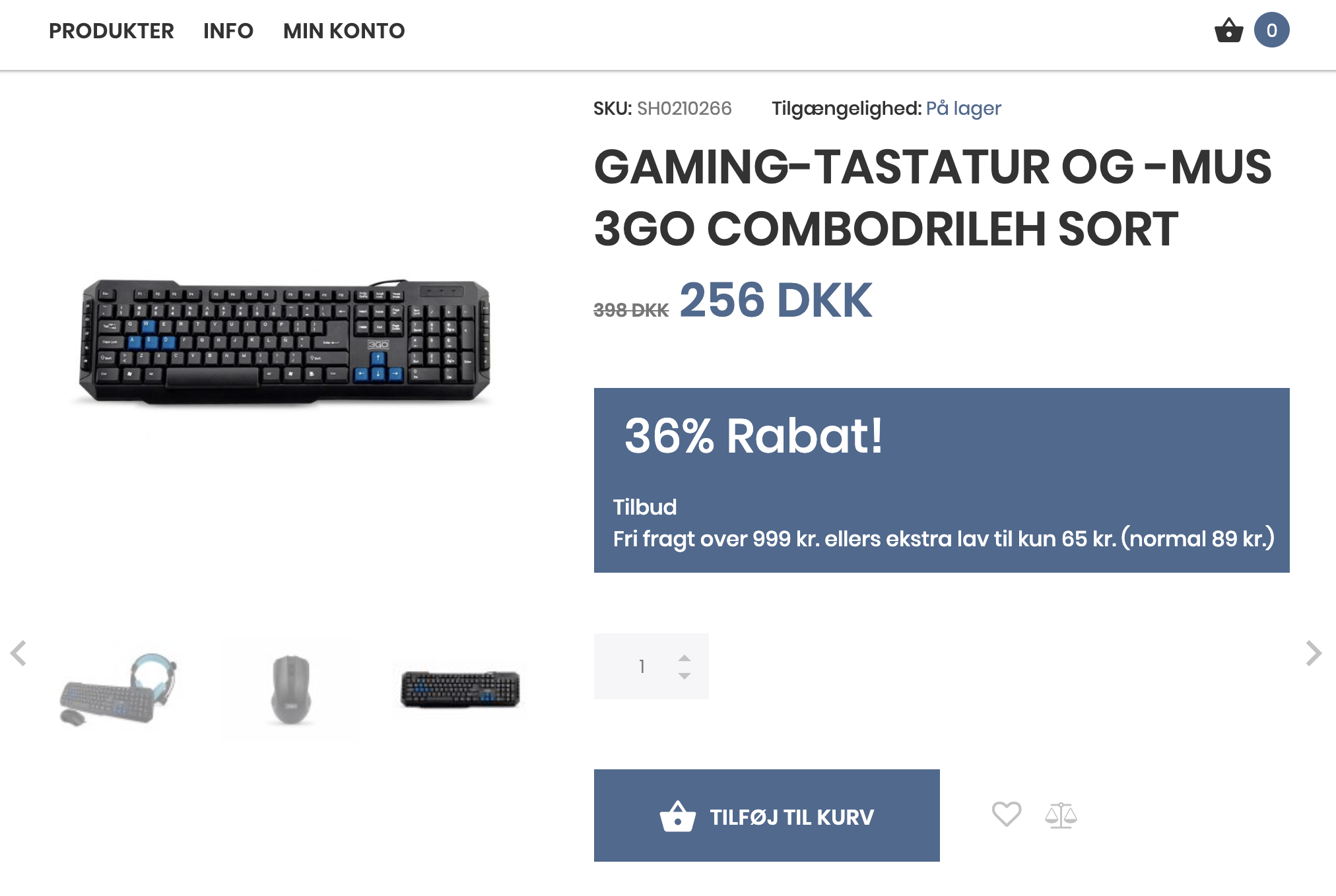Click the 36% Rabat offer banner
The image size is (1336, 896).
pyautogui.click(x=941, y=480)
